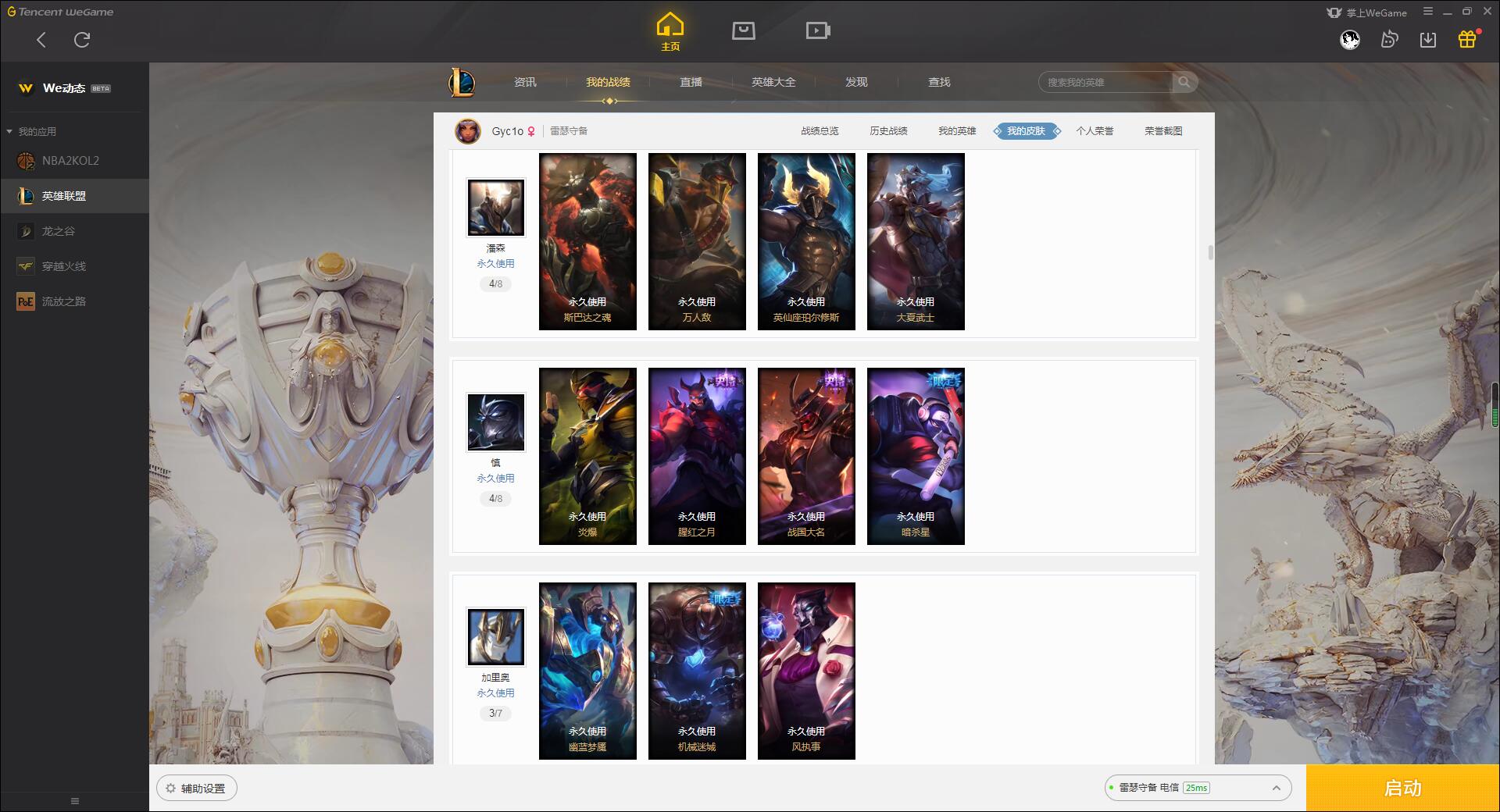
Task: Open the 腥红之月 skin card
Action: (697, 456)
